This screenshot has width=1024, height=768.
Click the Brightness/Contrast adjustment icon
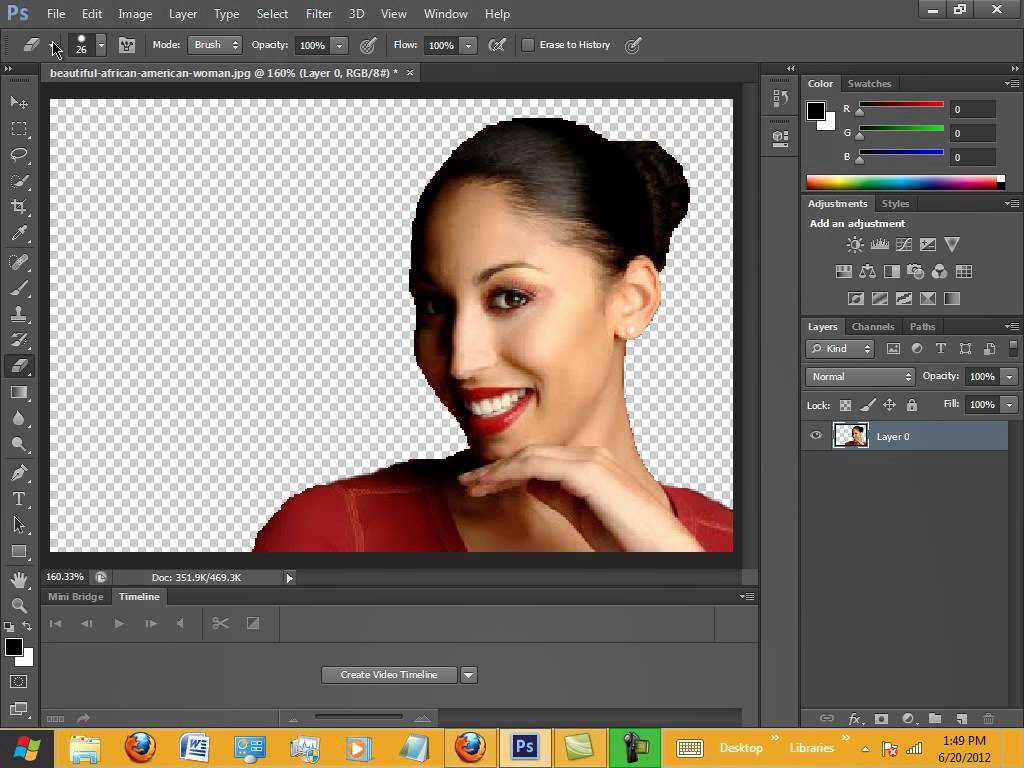[855, 245]
